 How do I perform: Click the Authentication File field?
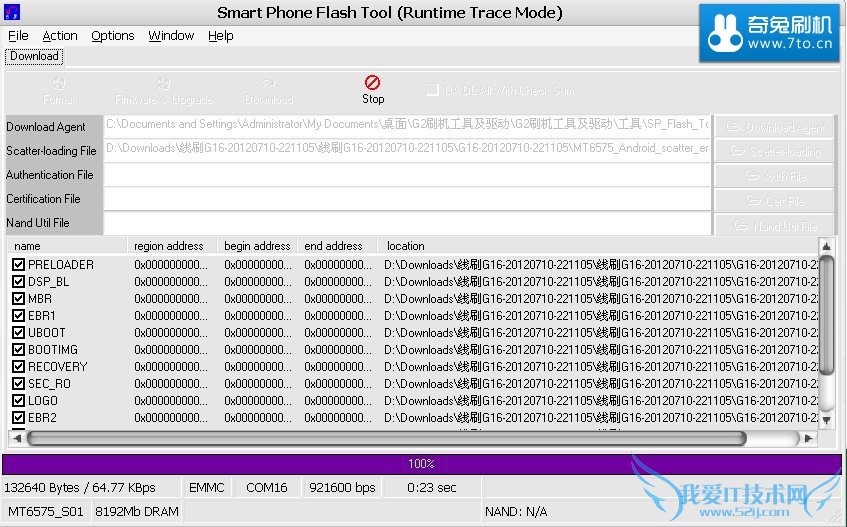tap(407, 175)
